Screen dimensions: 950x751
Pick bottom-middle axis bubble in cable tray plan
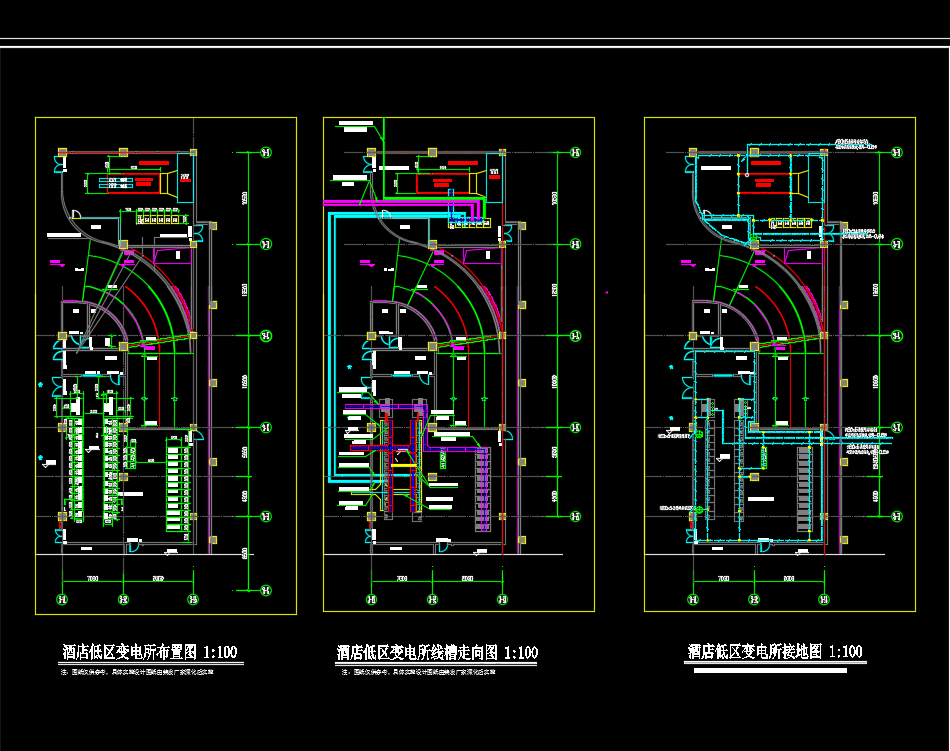pos(432,600)
